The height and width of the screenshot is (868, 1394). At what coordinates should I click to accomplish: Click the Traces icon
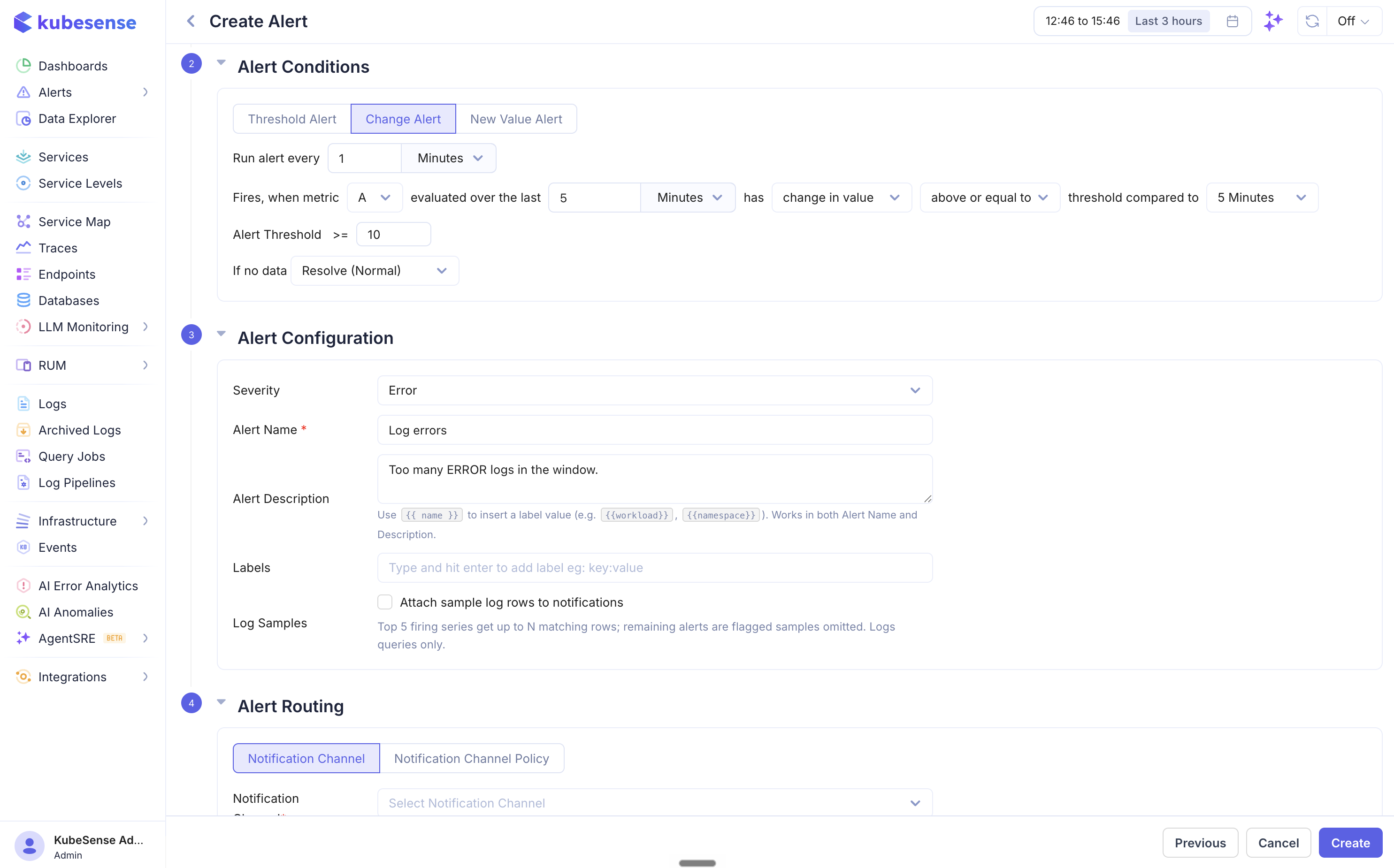tap(23, 248)
